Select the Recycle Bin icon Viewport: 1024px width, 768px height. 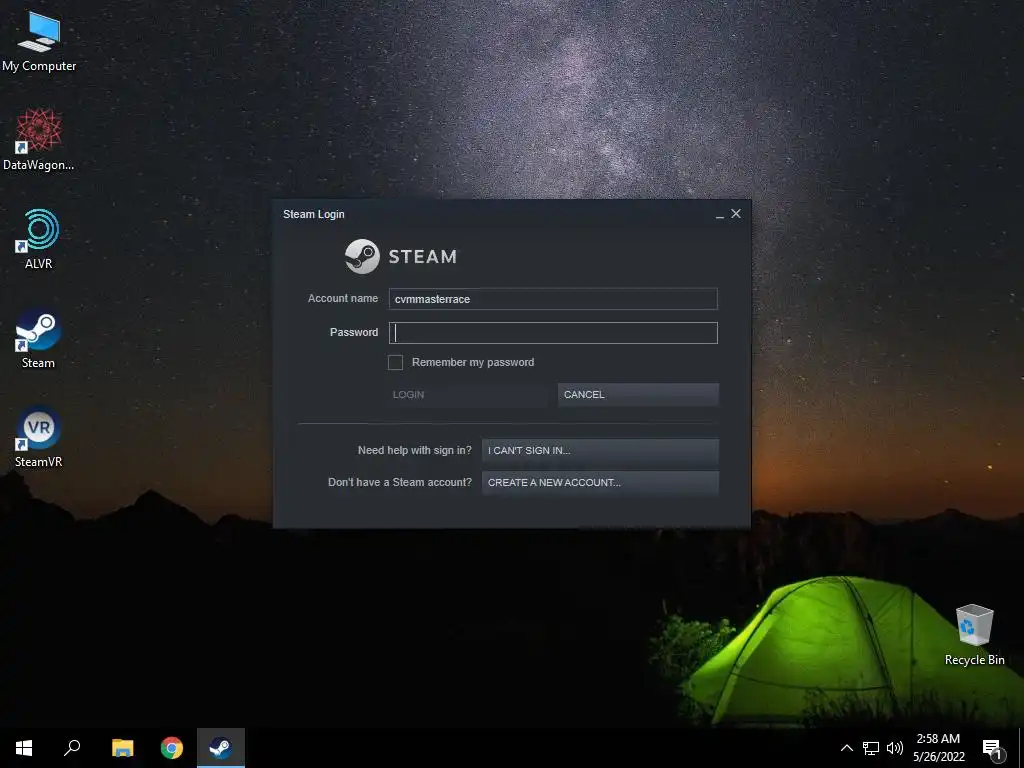point(974,635)
